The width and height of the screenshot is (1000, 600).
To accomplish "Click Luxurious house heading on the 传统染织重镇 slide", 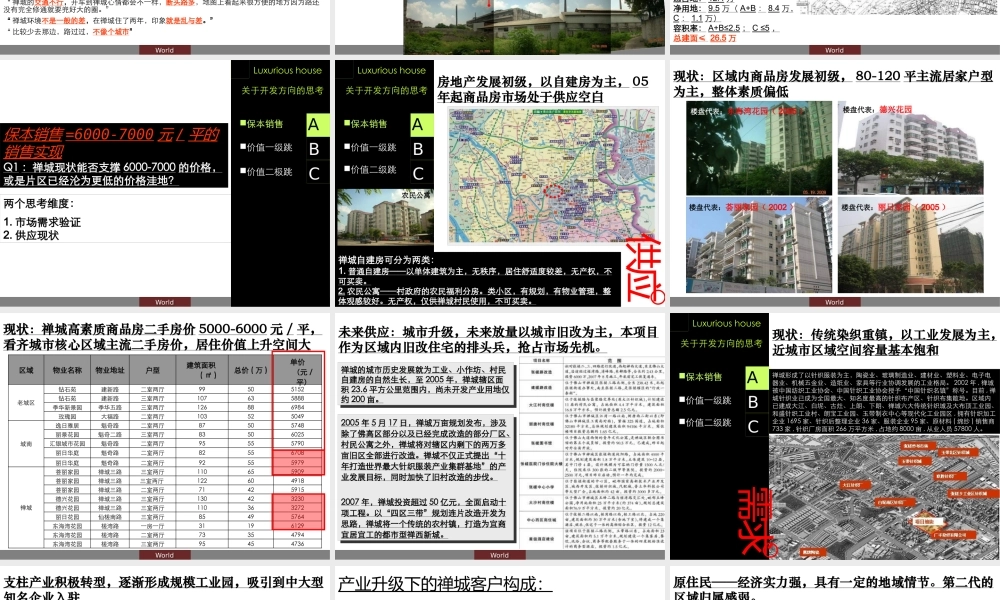I will pyautogui.click(x=726, y=324).
